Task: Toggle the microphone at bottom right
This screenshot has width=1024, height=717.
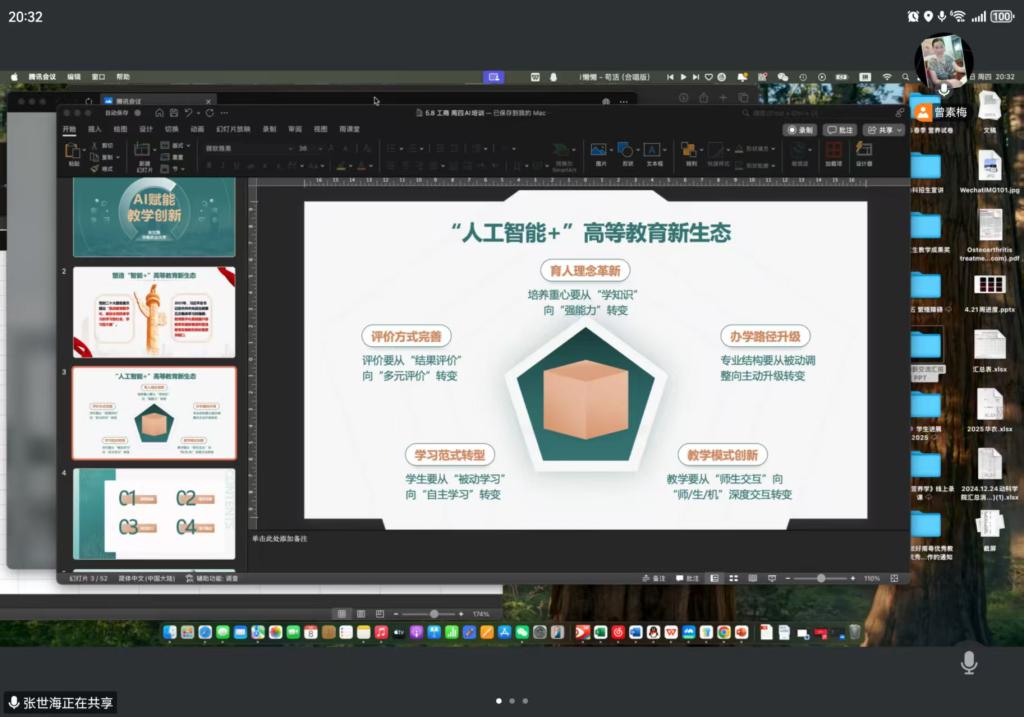Action: pyautogui.click(x=968, y=662)
